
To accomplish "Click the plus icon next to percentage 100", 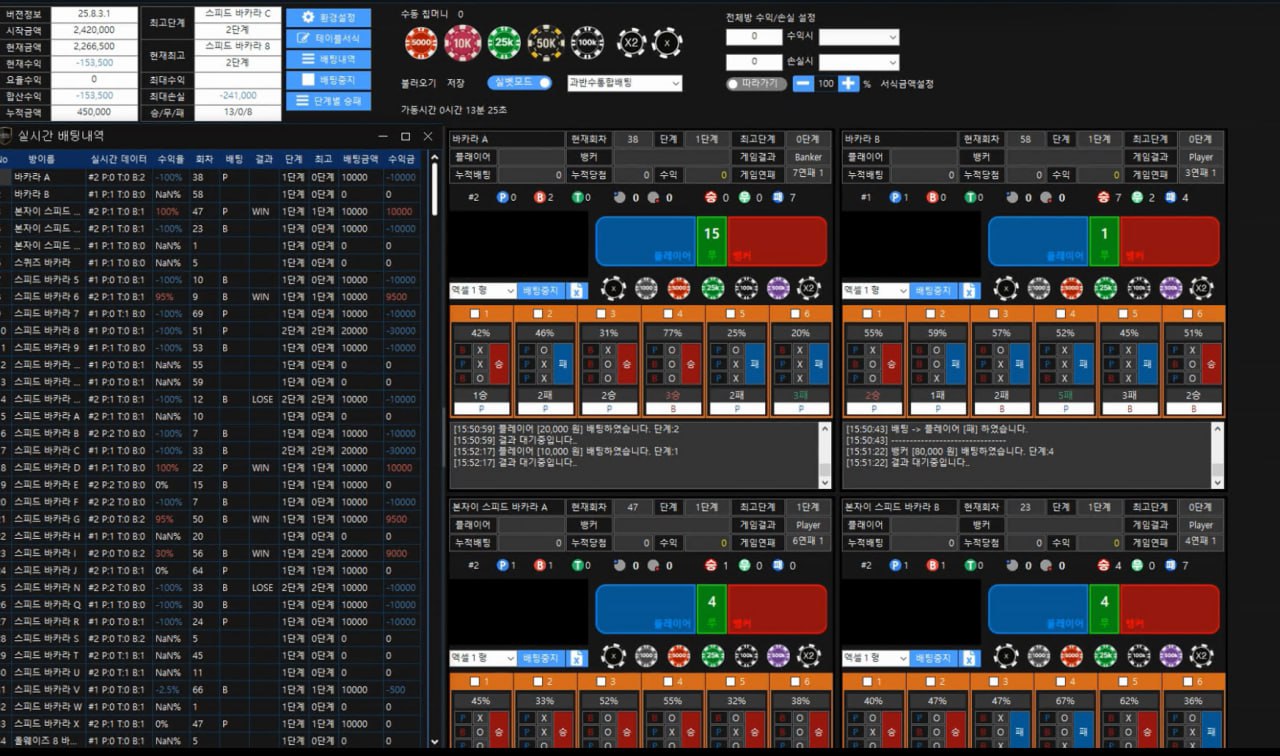I will [x=848, y=84].
